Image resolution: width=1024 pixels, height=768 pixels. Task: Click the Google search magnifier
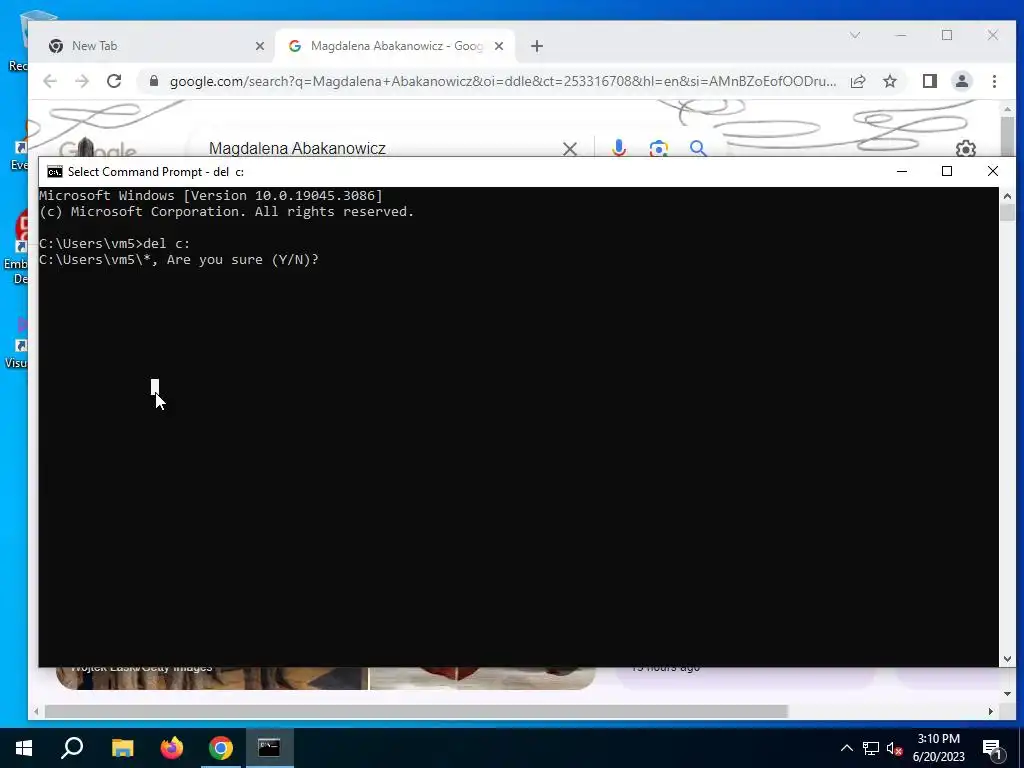pyautogui.click(x=698, y=148)
